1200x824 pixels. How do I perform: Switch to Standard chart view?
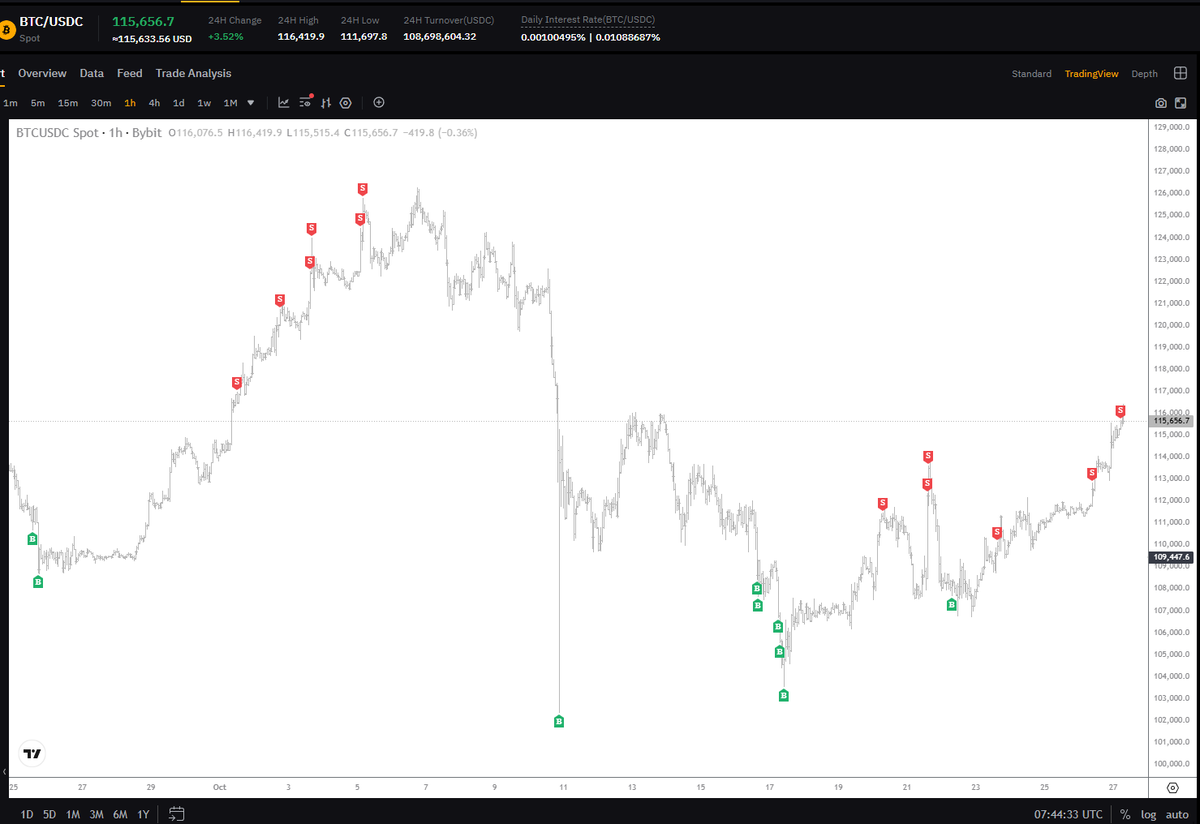[x=1031, y=74]
